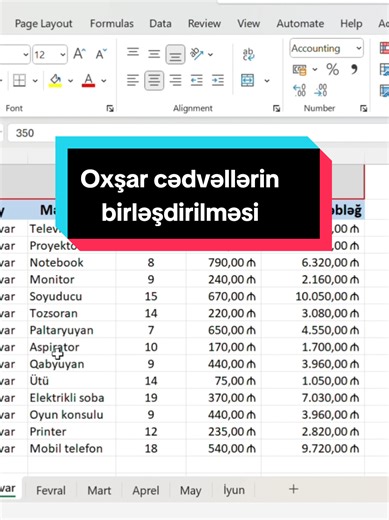The height and width of the screenshot is (520, 389).
Task: Expand the Merge & Center options arrow
Action: coord(267,80)
